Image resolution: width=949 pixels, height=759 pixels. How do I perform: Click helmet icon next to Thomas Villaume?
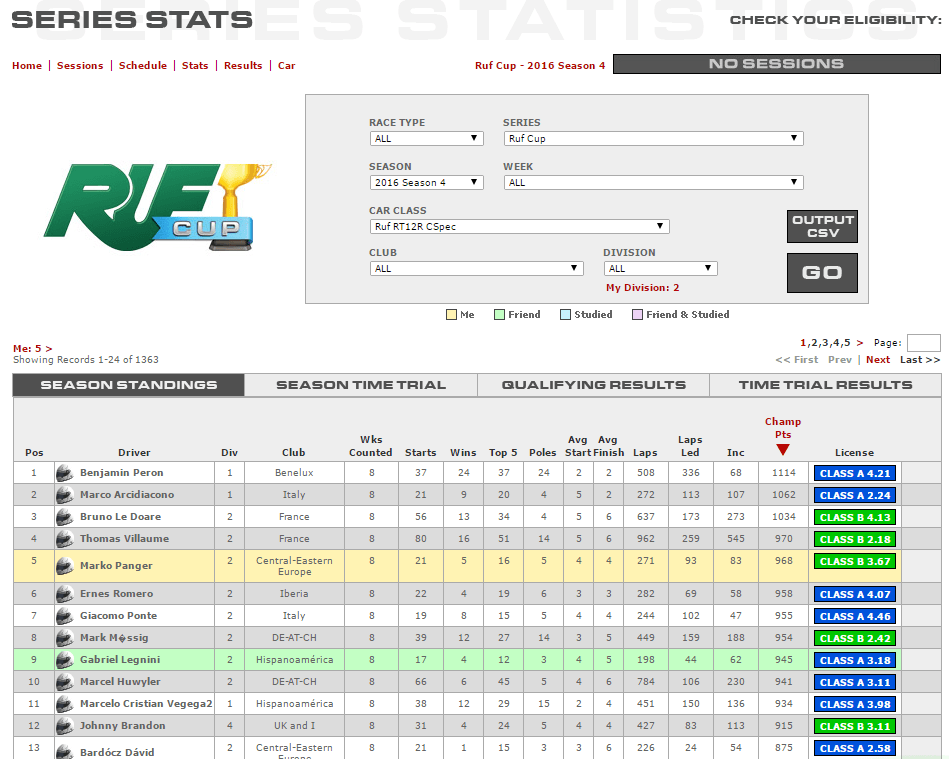click(64, 539)
